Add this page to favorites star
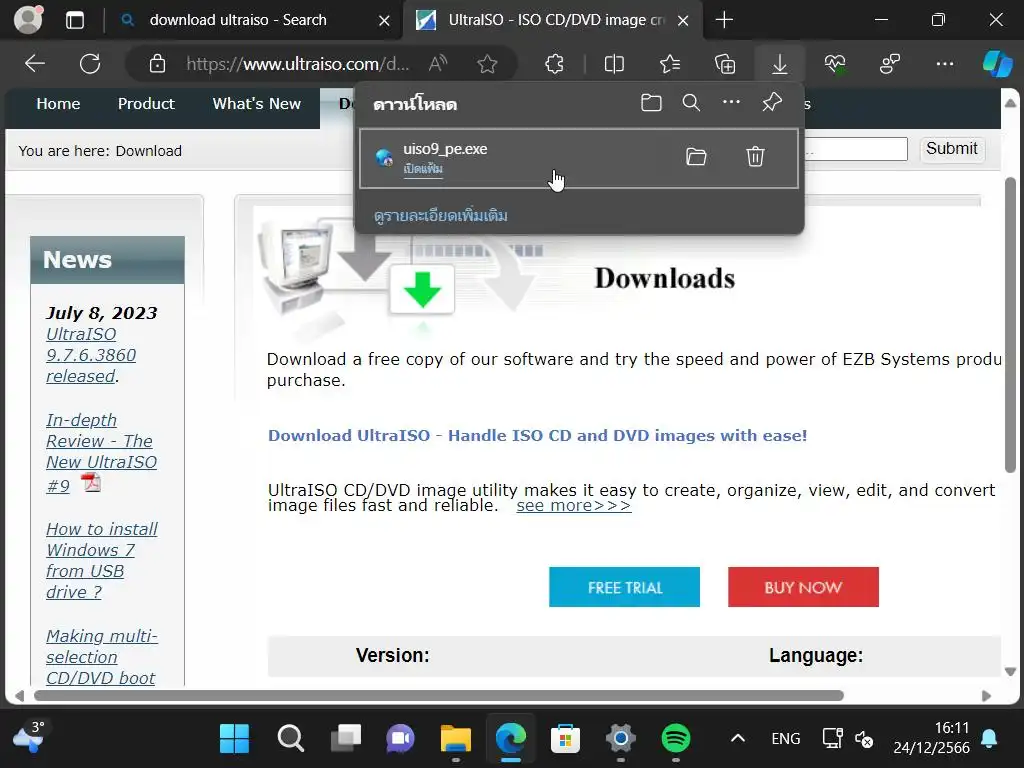 point(487,63)
